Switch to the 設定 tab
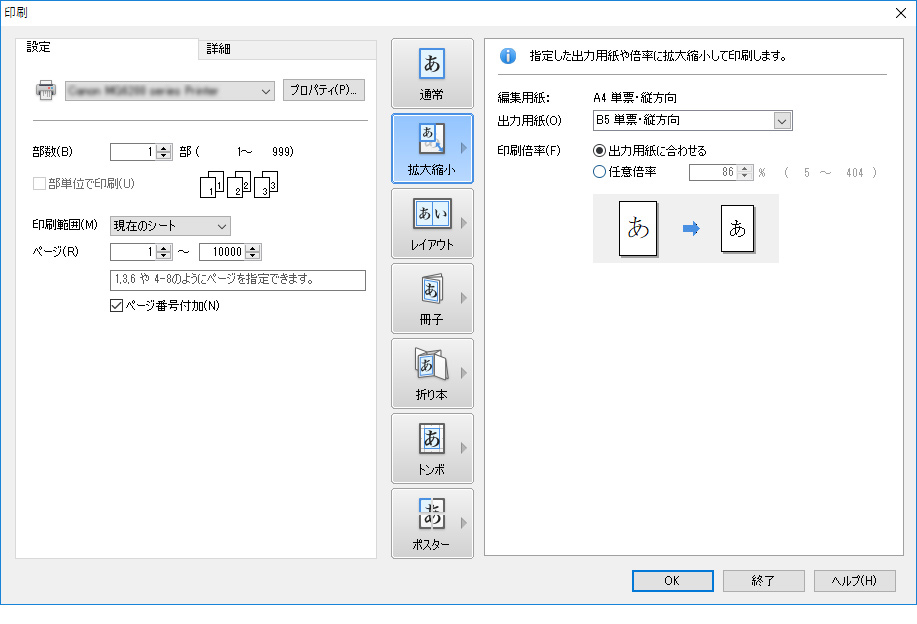The image size is (917, 624). click(x=40, y=47)
